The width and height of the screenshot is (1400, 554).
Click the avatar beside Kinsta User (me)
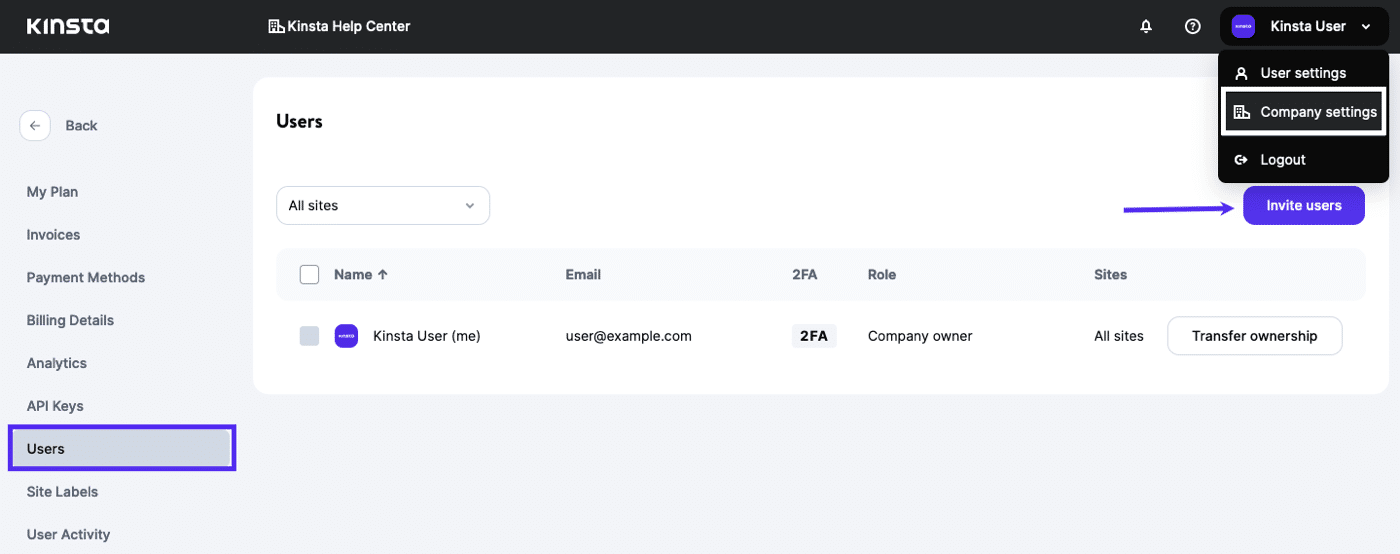(x=346, y=336)
